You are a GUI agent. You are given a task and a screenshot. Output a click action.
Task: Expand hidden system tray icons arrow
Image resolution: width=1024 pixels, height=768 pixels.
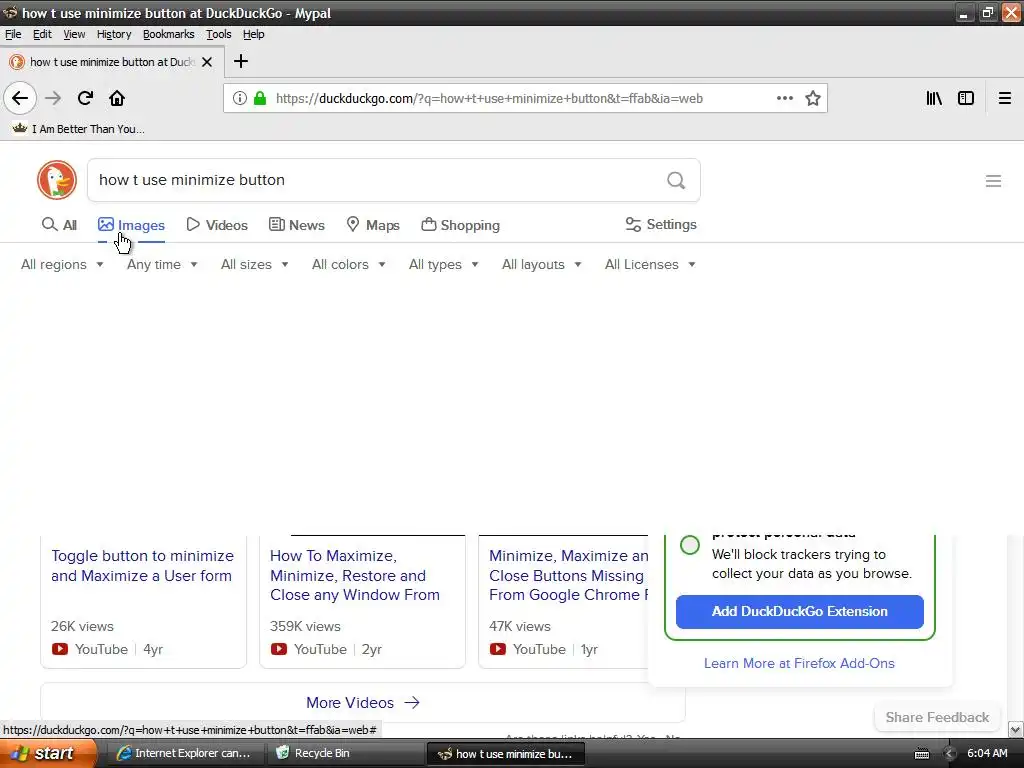point(950,754)
